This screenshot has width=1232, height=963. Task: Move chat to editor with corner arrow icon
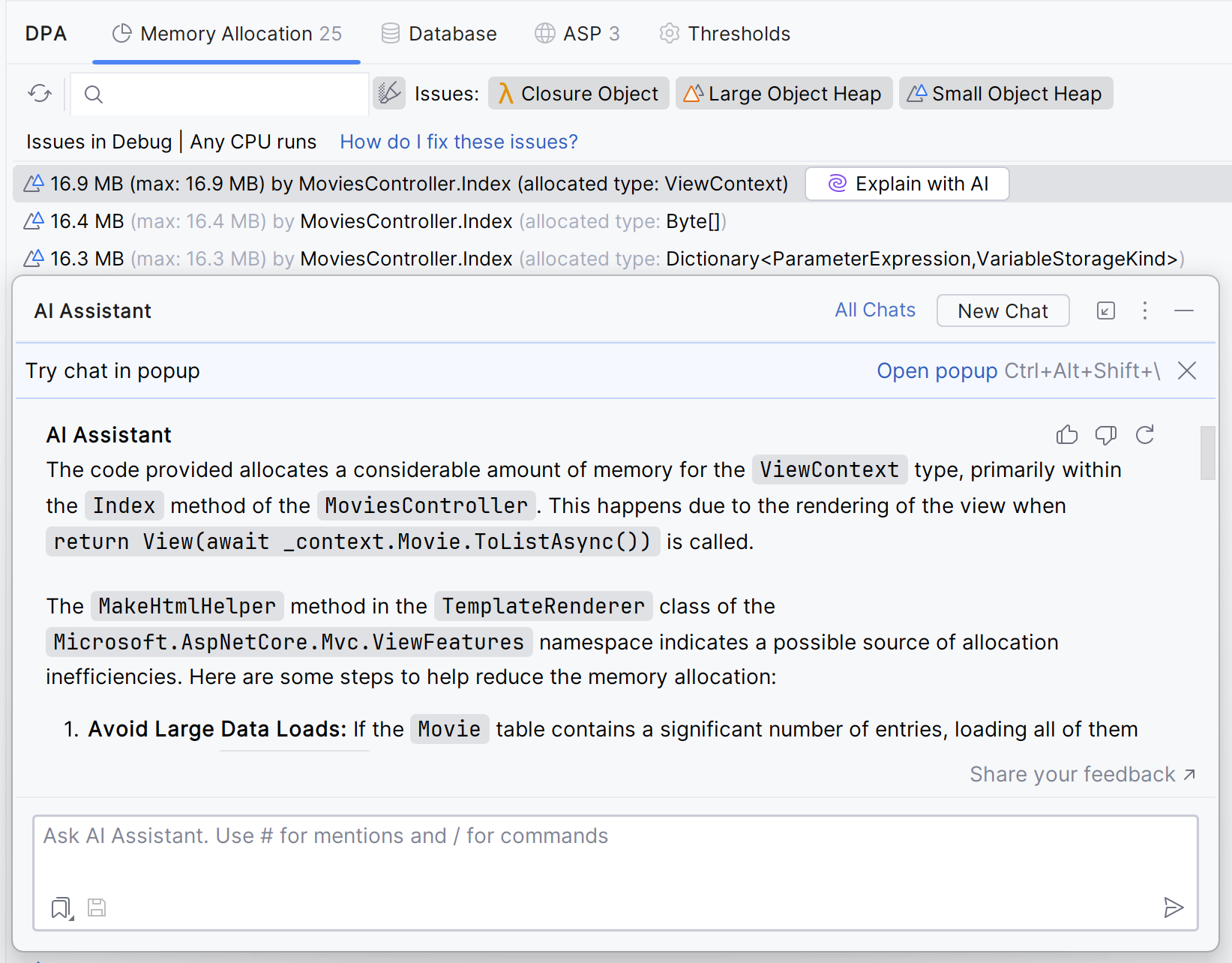point(1105,310)
